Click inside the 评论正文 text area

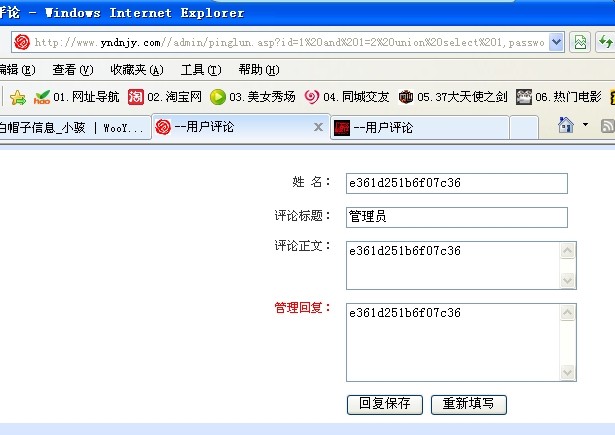click(453, 266)
